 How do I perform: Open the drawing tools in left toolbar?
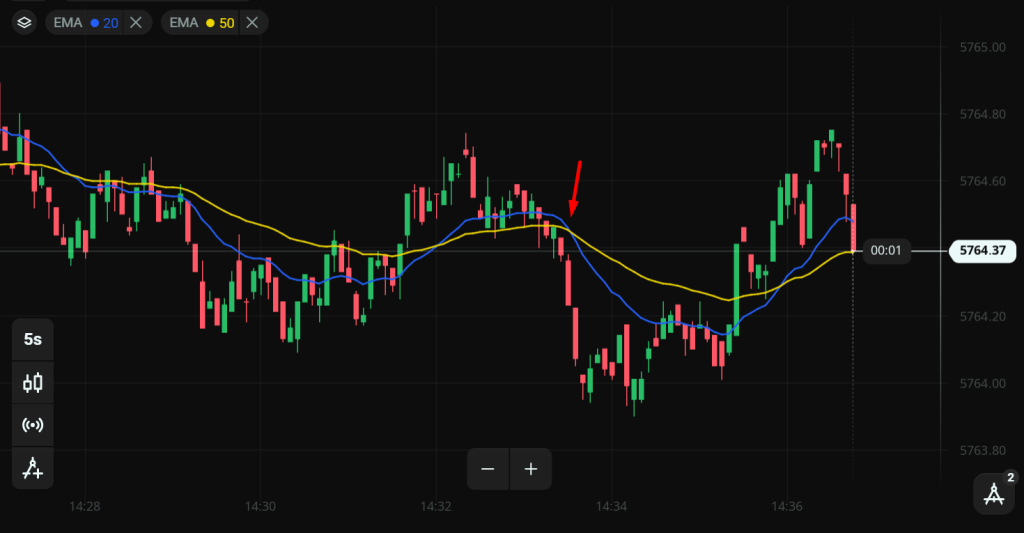point(33,468)
